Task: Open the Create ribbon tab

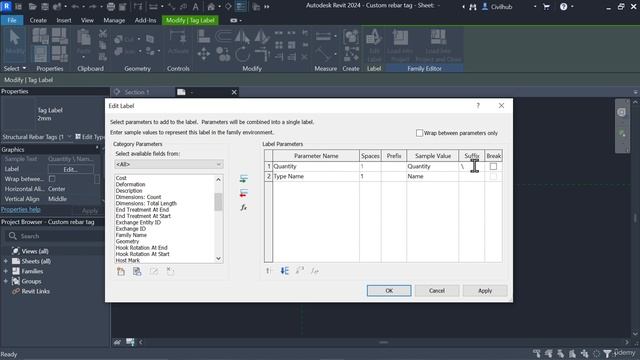Action: click(38, 20)
